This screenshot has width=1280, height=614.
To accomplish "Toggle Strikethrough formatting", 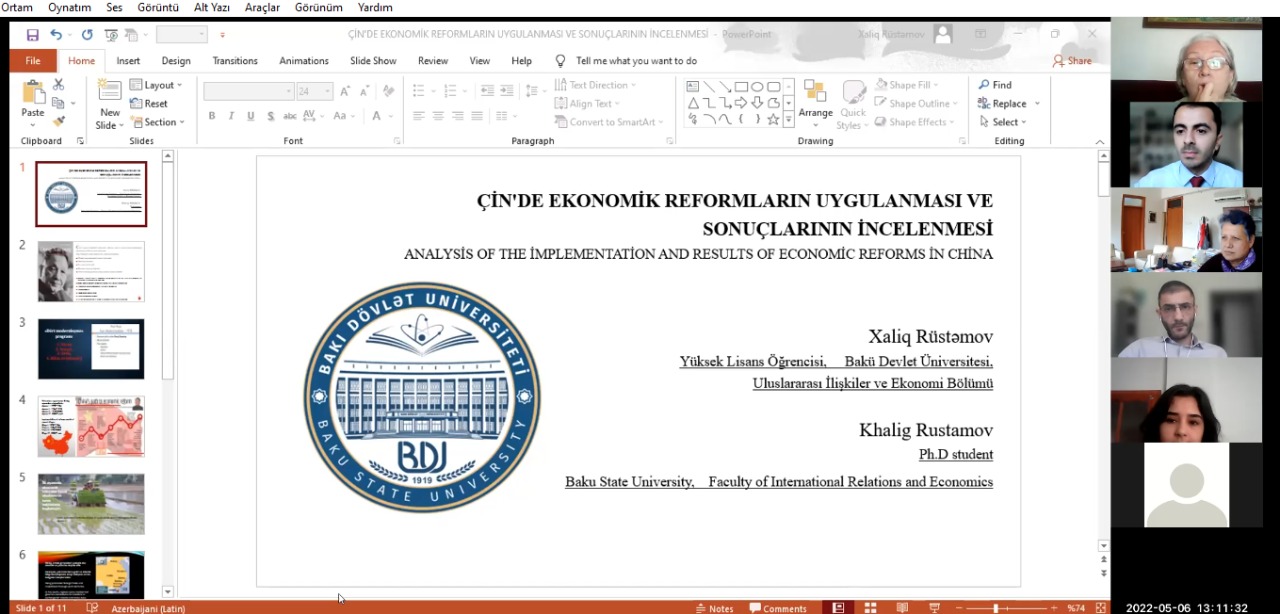I will point(290,116).
